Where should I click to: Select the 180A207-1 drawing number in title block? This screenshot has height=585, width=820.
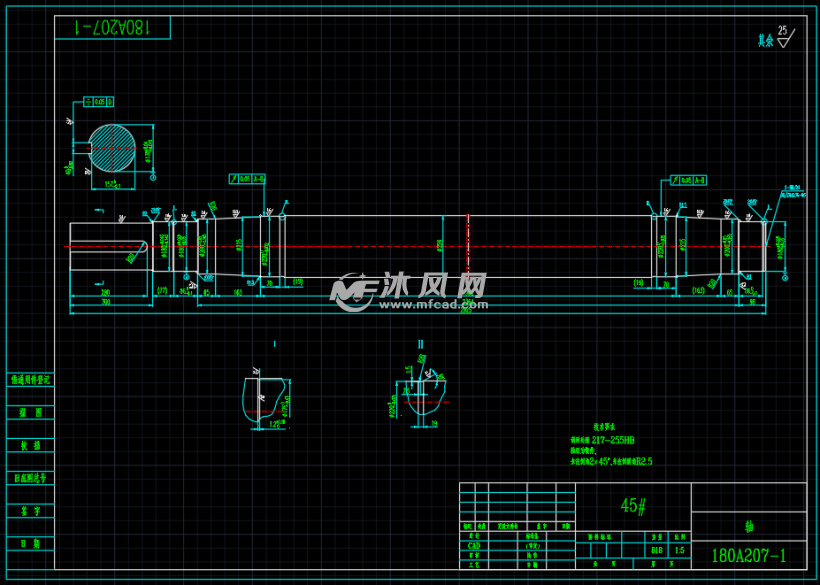(748, 555)
